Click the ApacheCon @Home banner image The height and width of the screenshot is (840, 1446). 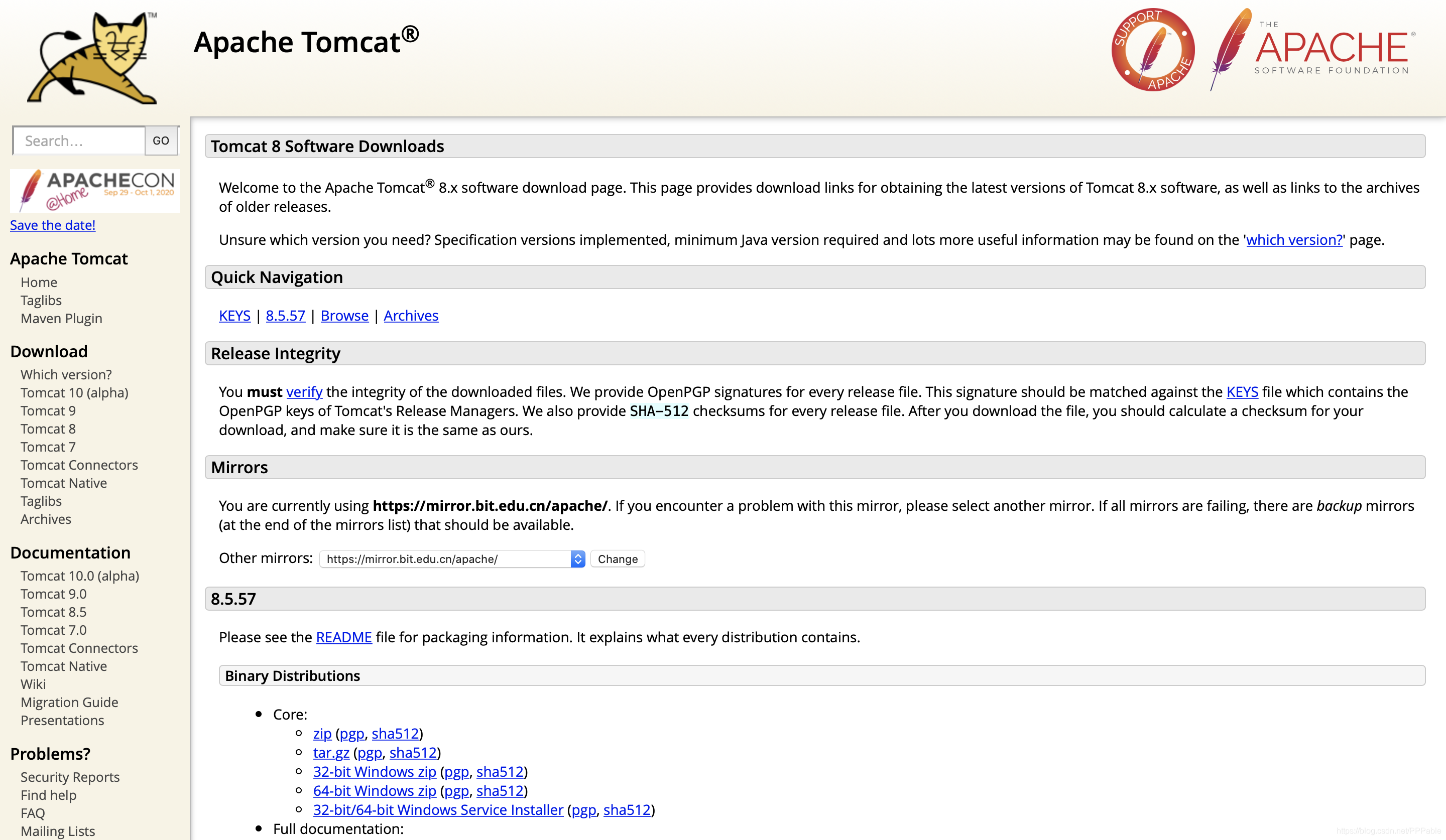pos(95,190)
